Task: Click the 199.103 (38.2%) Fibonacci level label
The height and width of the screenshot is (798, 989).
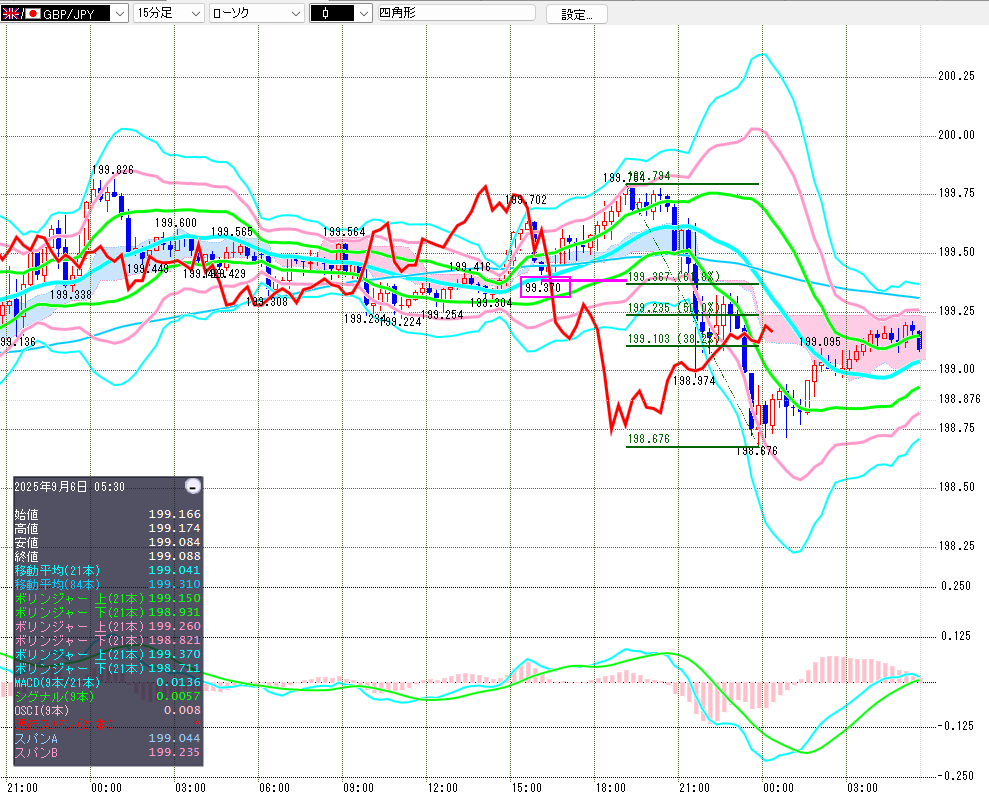Action: (x=674, y=338)
